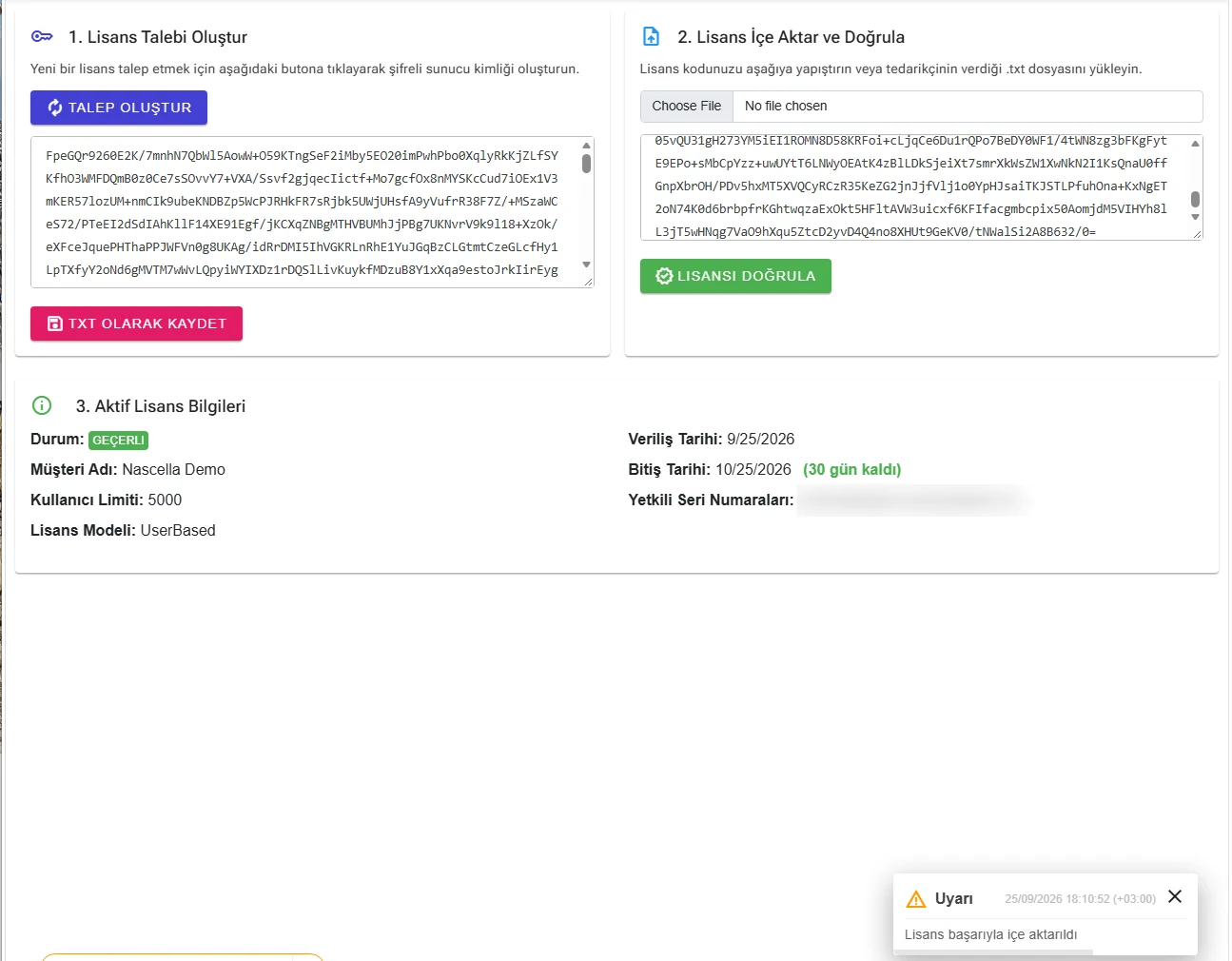Close the Uyarı notification
The height and width of the screenshot is (961, 1232).
(1175, 896)
